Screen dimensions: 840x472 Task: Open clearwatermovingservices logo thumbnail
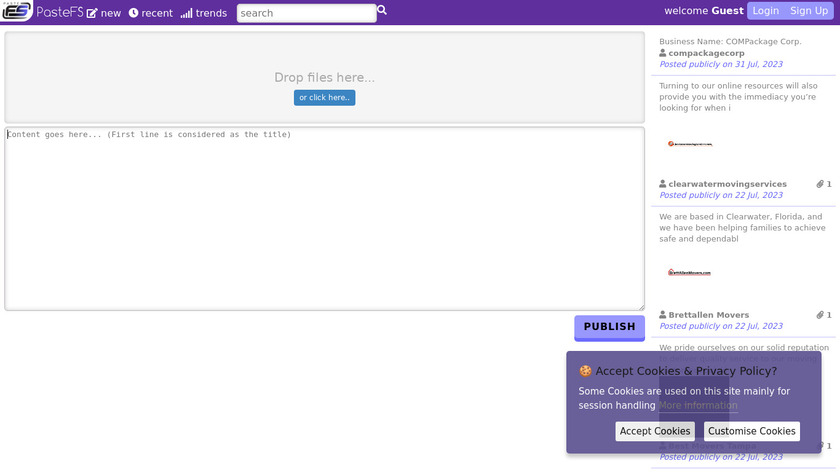coord(690,144)
